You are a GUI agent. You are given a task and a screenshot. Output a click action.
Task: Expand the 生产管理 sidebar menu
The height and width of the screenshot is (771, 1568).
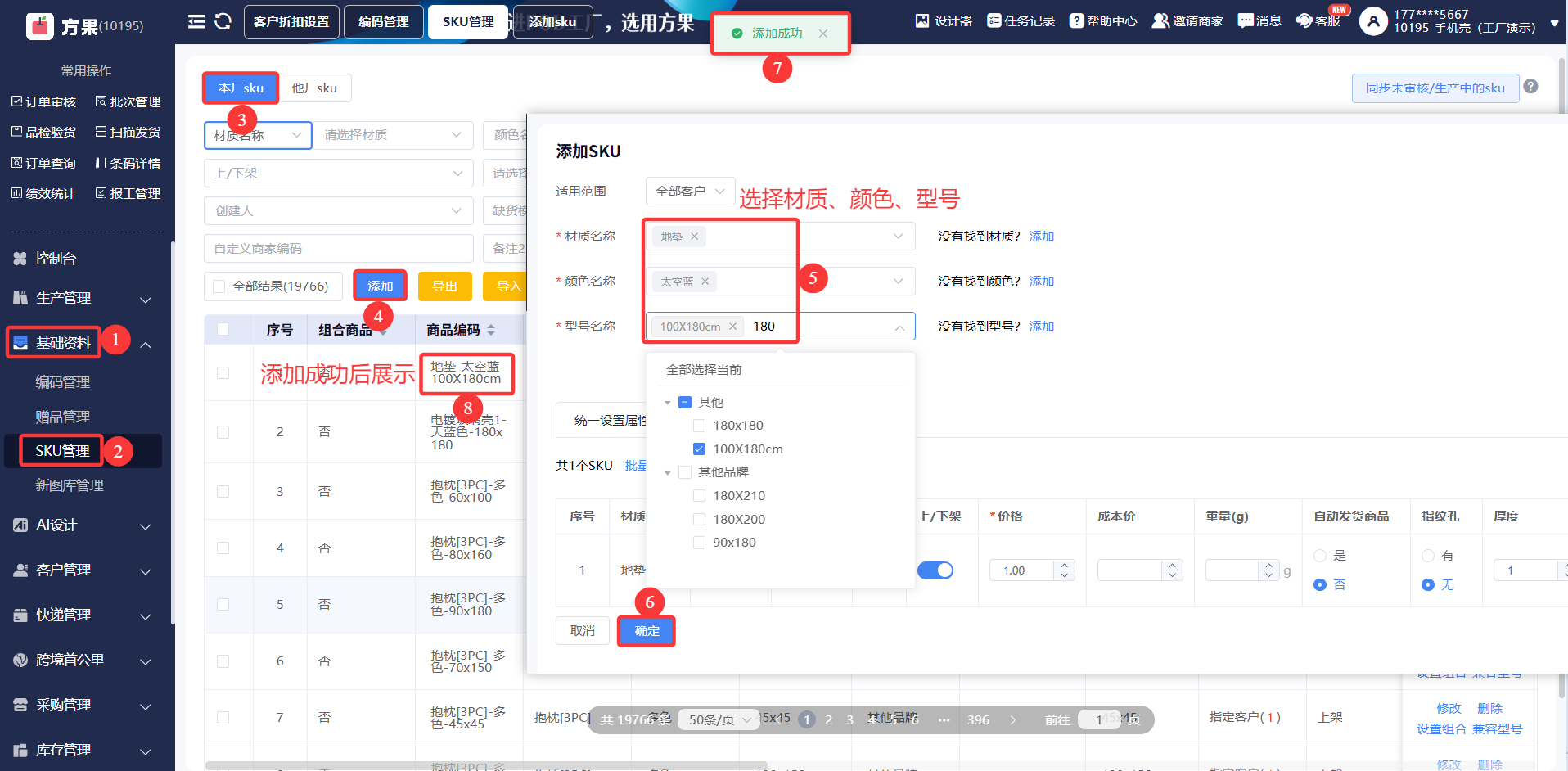tap(82, 299)
